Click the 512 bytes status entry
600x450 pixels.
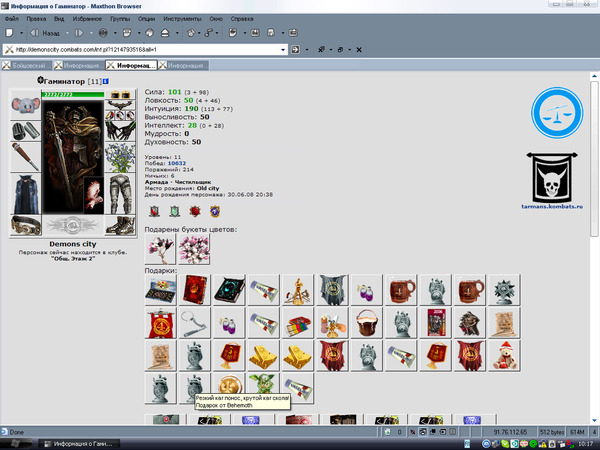click(552, 432)
